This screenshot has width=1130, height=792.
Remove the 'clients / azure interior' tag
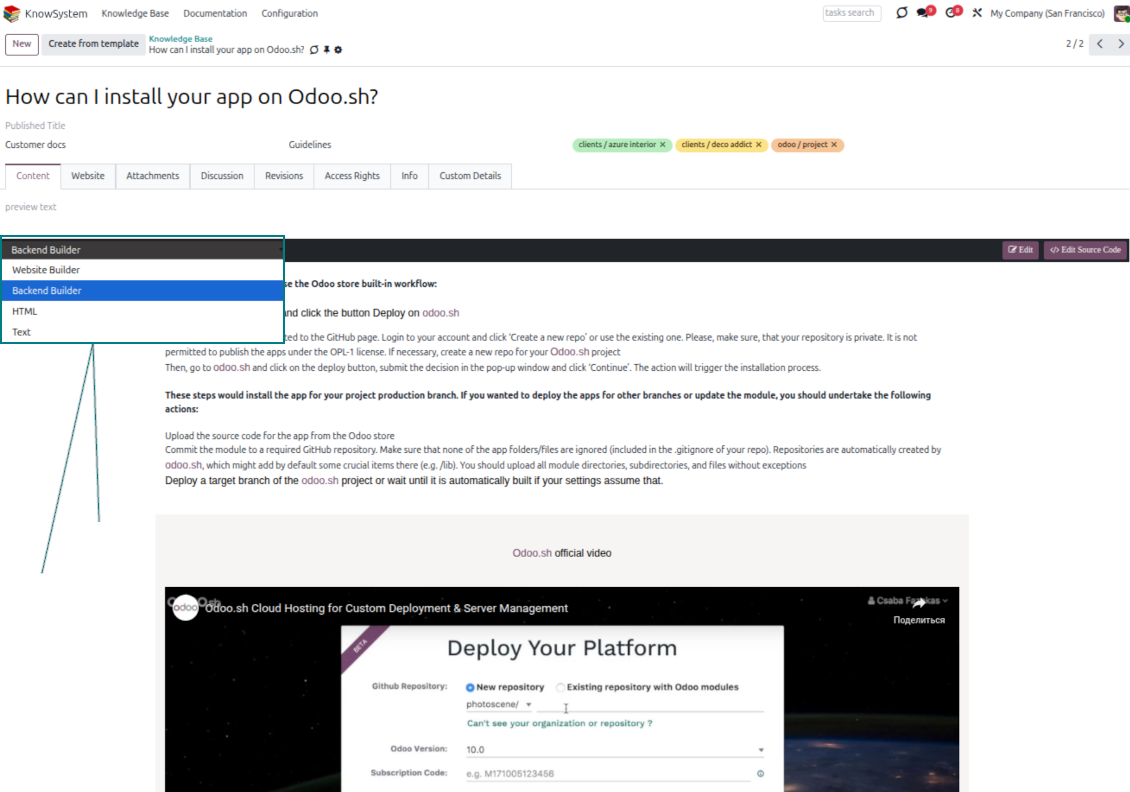pos(663,145)
